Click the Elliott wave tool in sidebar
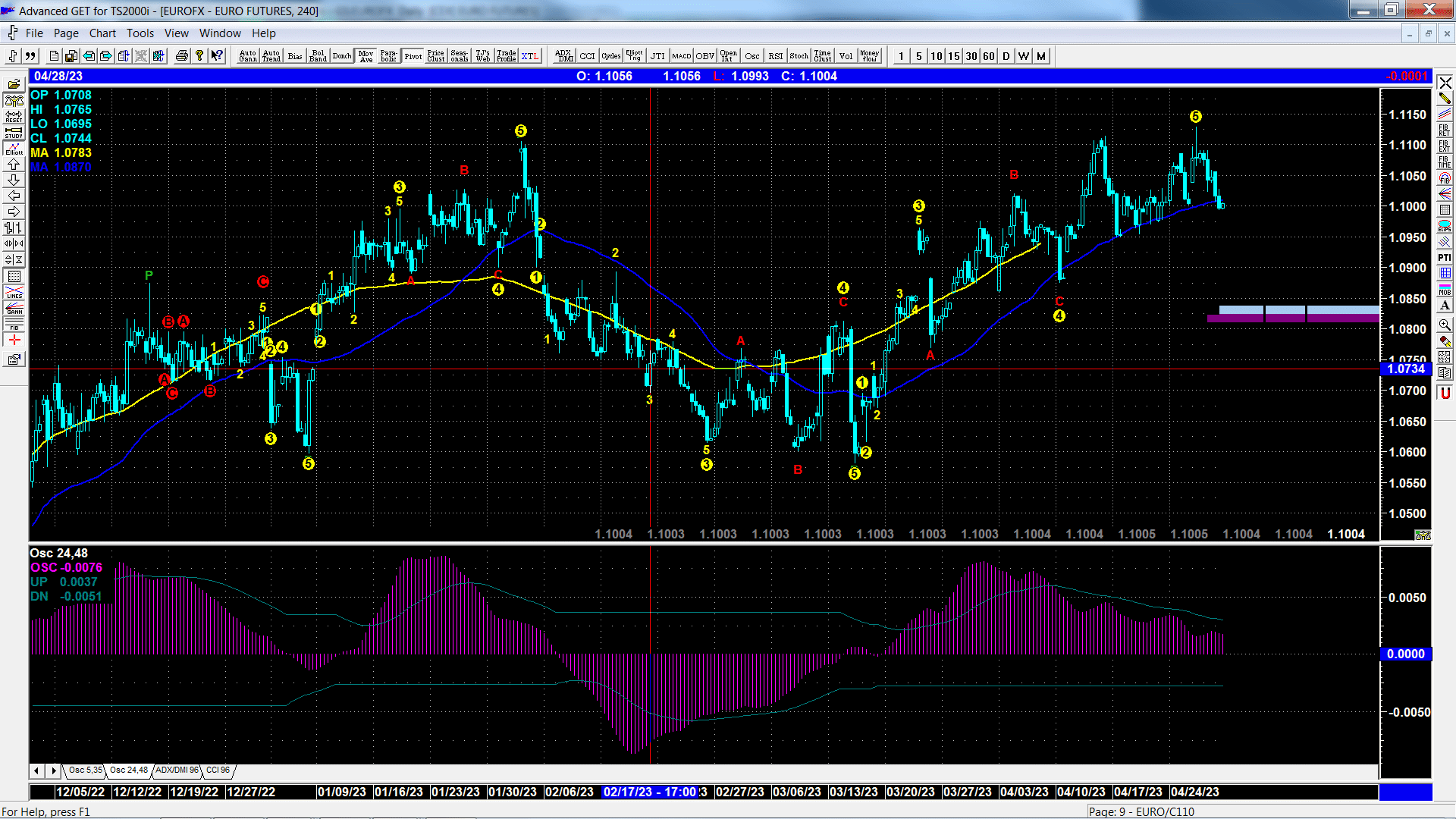This screenshot has height=819, width=1456. pyautogui.click(x=14, y=148)
